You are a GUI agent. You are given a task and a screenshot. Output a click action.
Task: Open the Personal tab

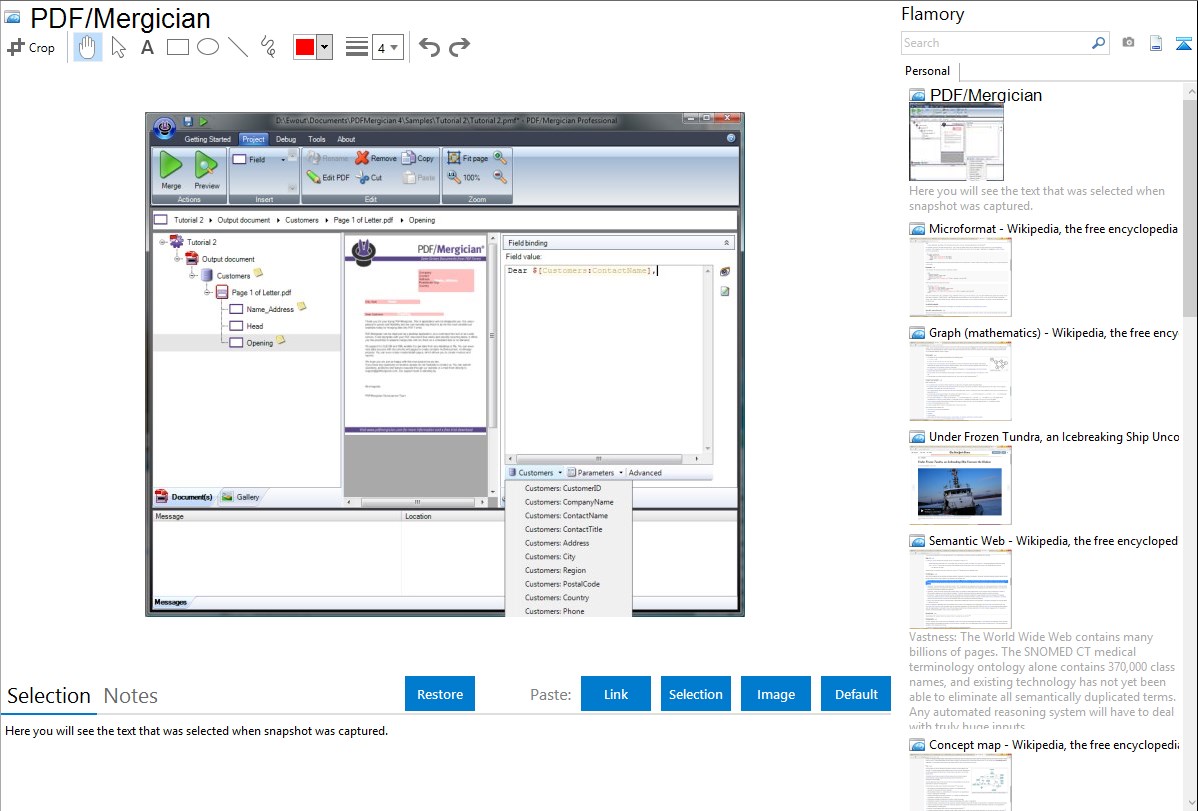928,70
